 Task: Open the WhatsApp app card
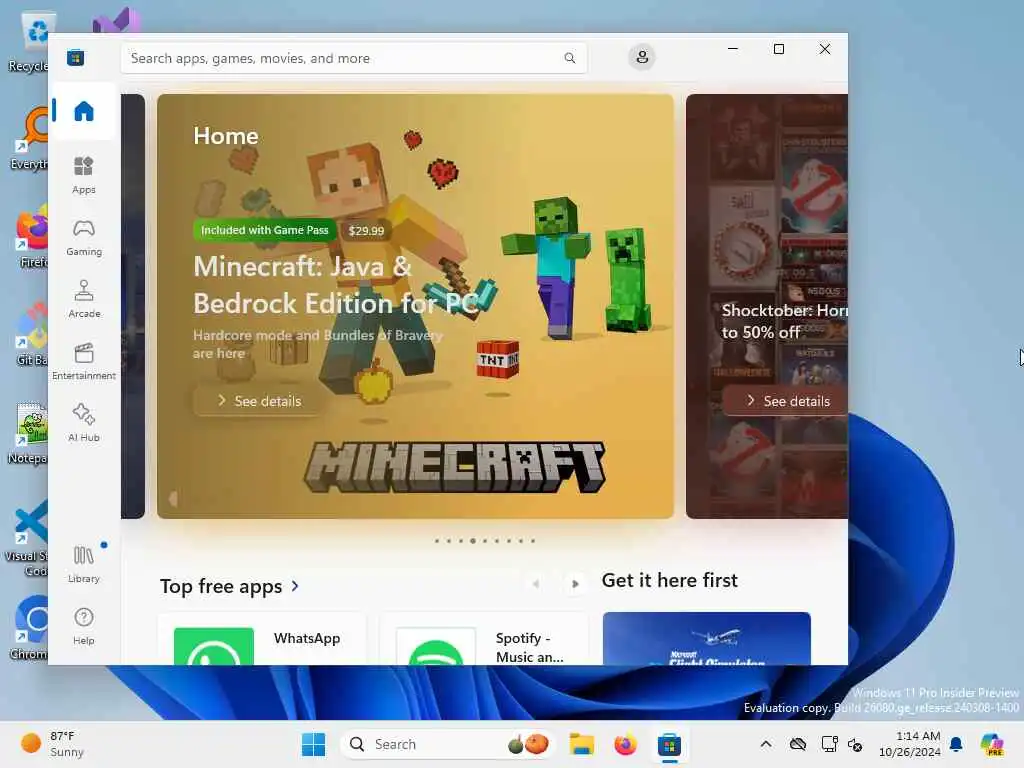[x=263, y=639]
